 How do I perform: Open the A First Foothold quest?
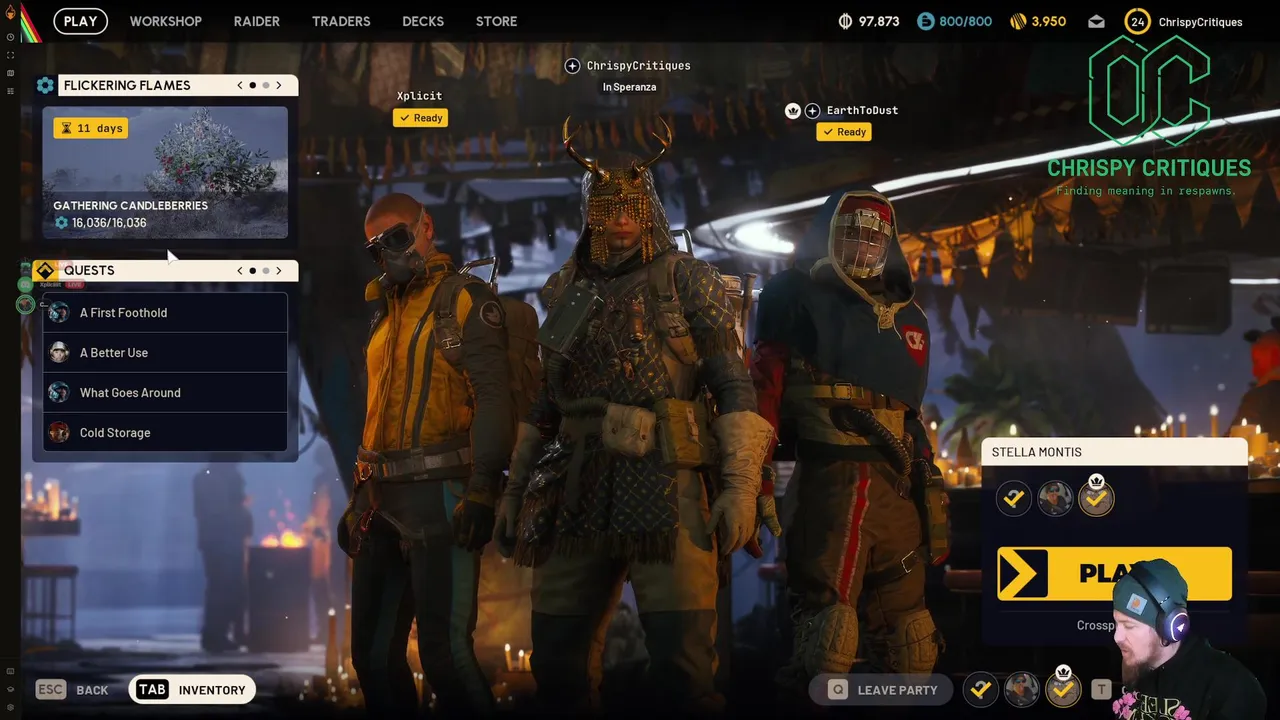(165, 313)
